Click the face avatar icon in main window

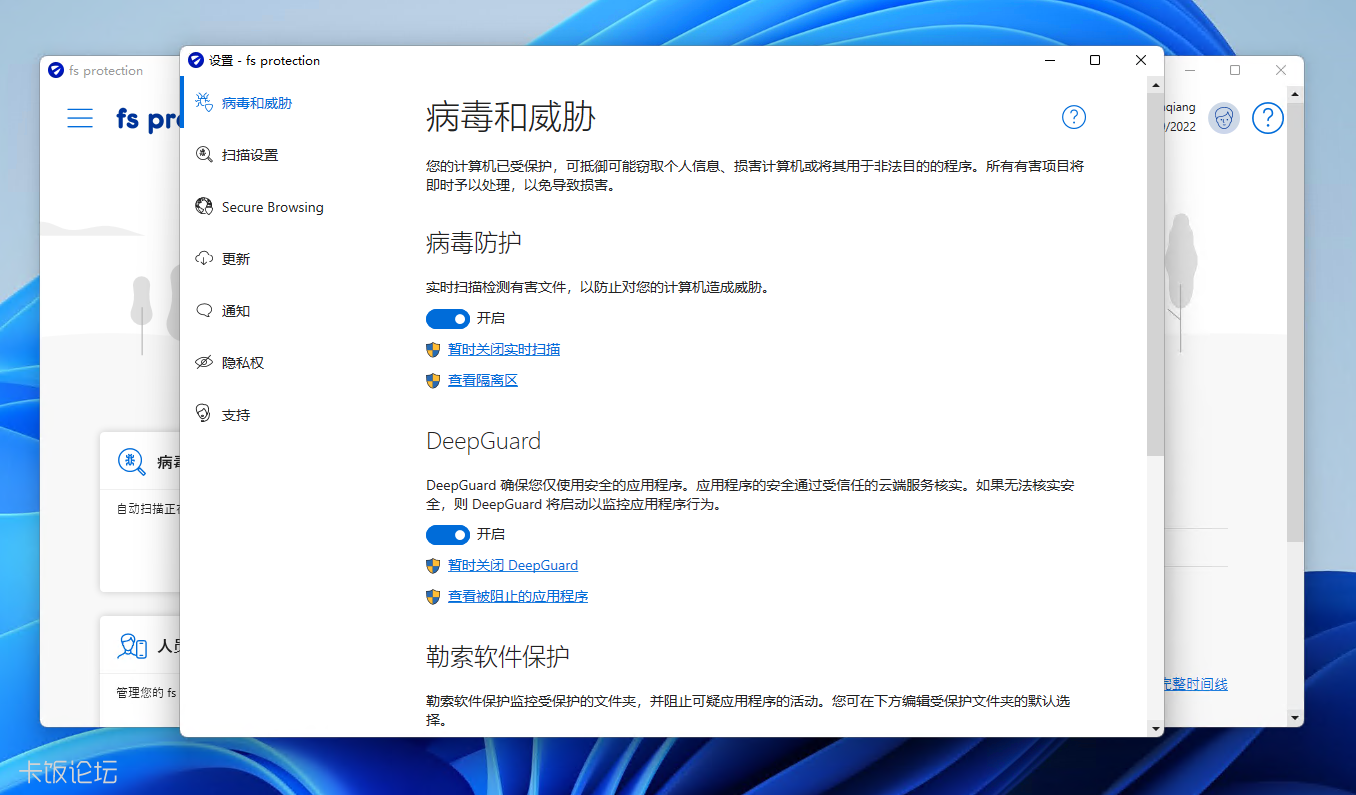point(1223,117)
